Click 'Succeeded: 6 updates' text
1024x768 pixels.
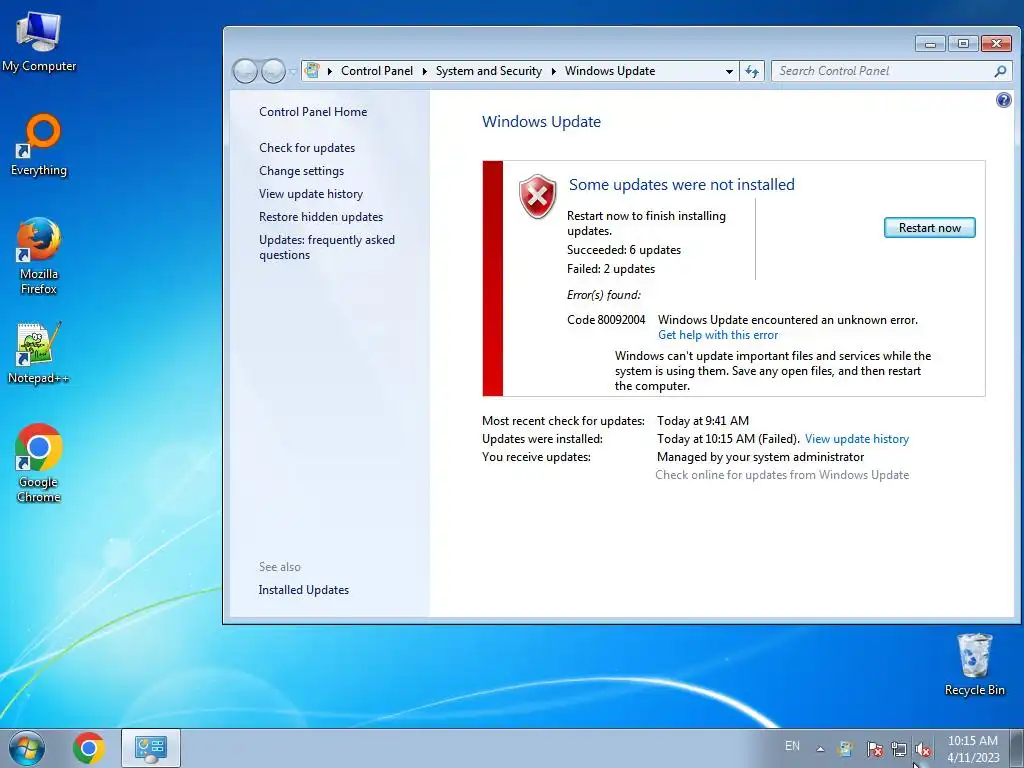click(624, 250)
